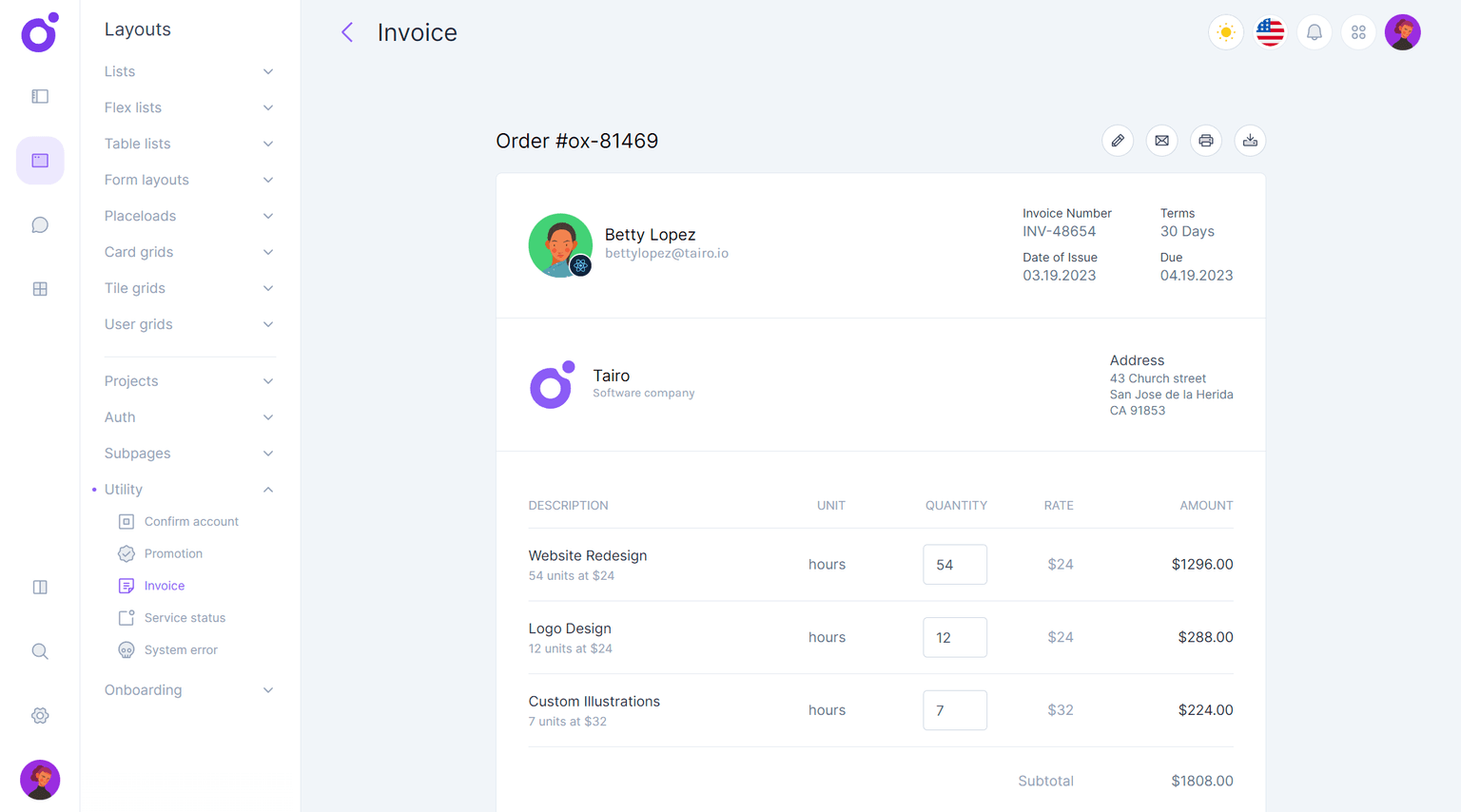Screen dimensions: 1461x812
Task: Print the invoice using the printer icon
Action: click(x=1205, y=140)
